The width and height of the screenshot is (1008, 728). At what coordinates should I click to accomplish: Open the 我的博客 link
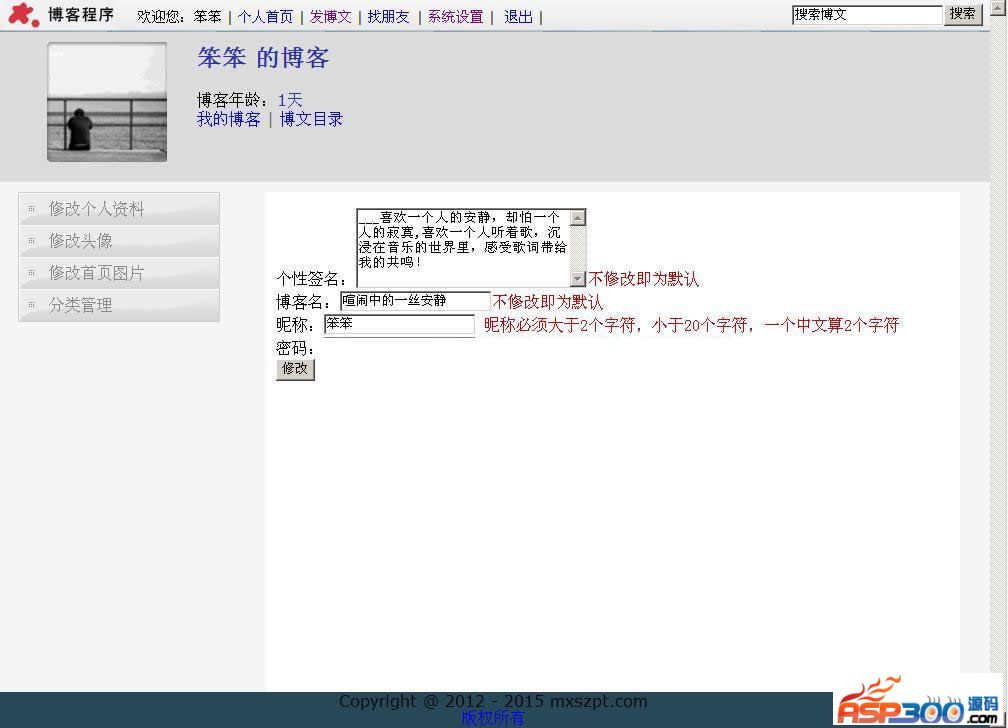[x=229, y=119]
